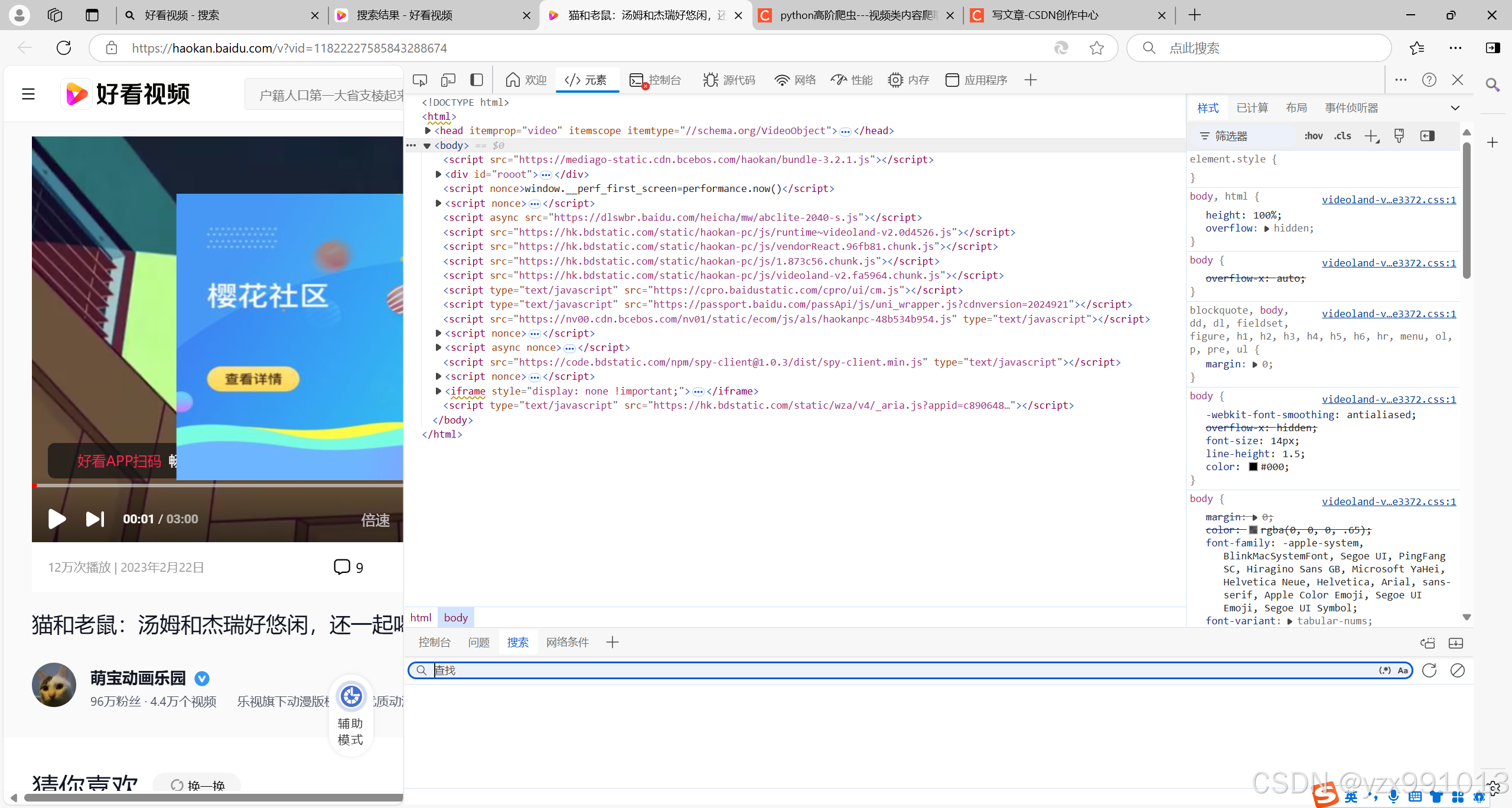Open playback speed (倍速) options
The height and width of the screenshot is (808, 1512).
[x=376, y=520]
